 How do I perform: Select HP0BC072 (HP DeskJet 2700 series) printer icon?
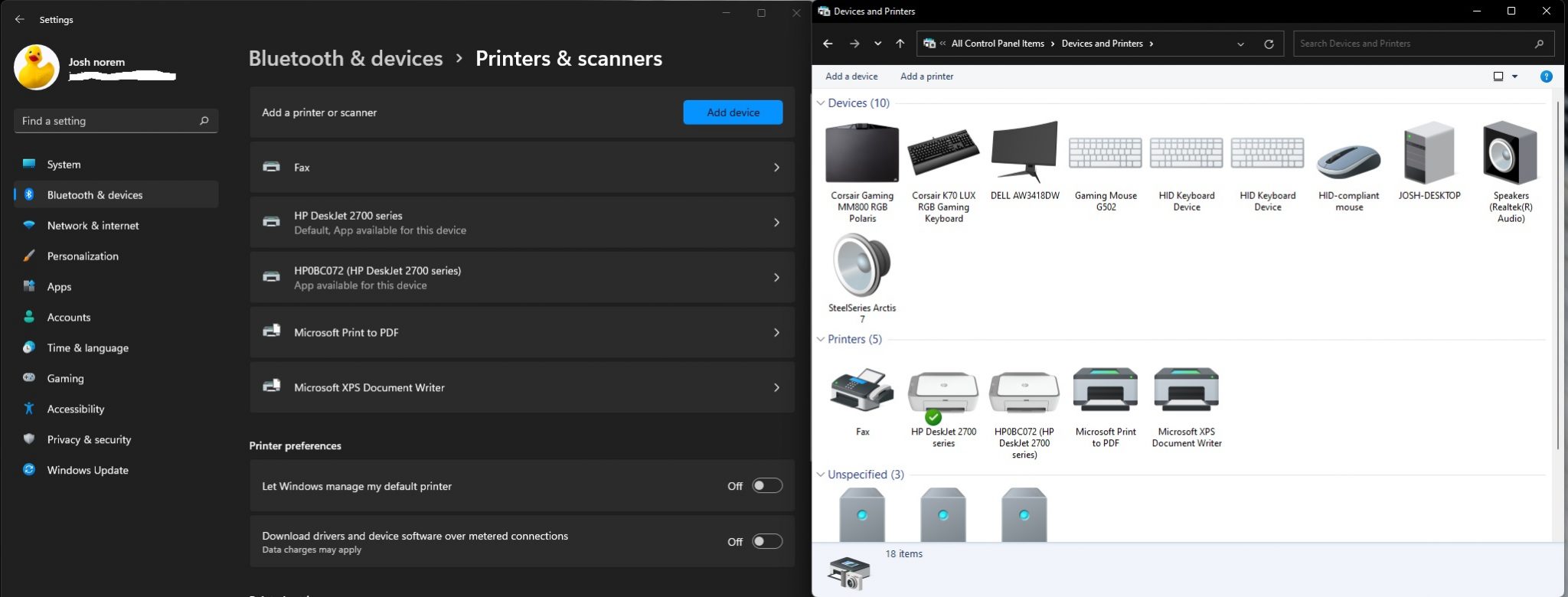(1024, 393)
